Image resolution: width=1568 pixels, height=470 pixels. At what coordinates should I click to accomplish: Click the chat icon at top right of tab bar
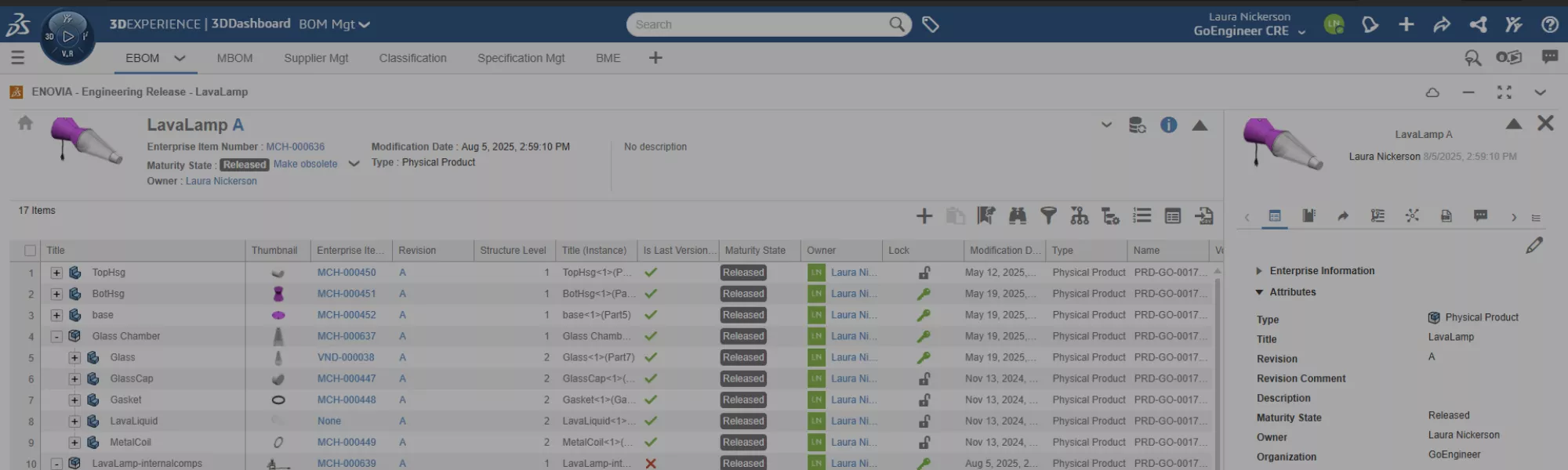[x=1549, y=57]
